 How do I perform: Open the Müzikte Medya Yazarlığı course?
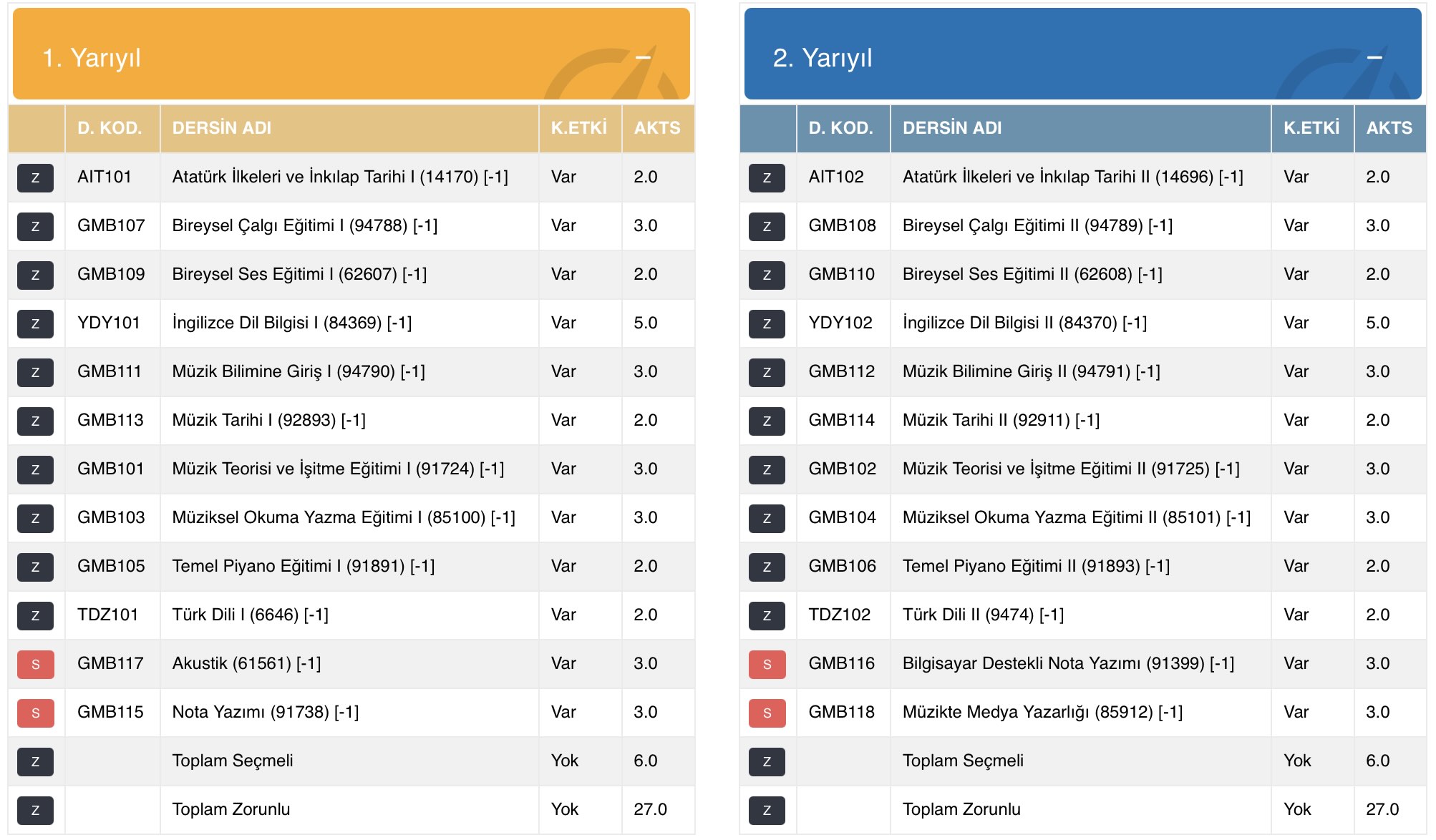(x=1042, y=712)
